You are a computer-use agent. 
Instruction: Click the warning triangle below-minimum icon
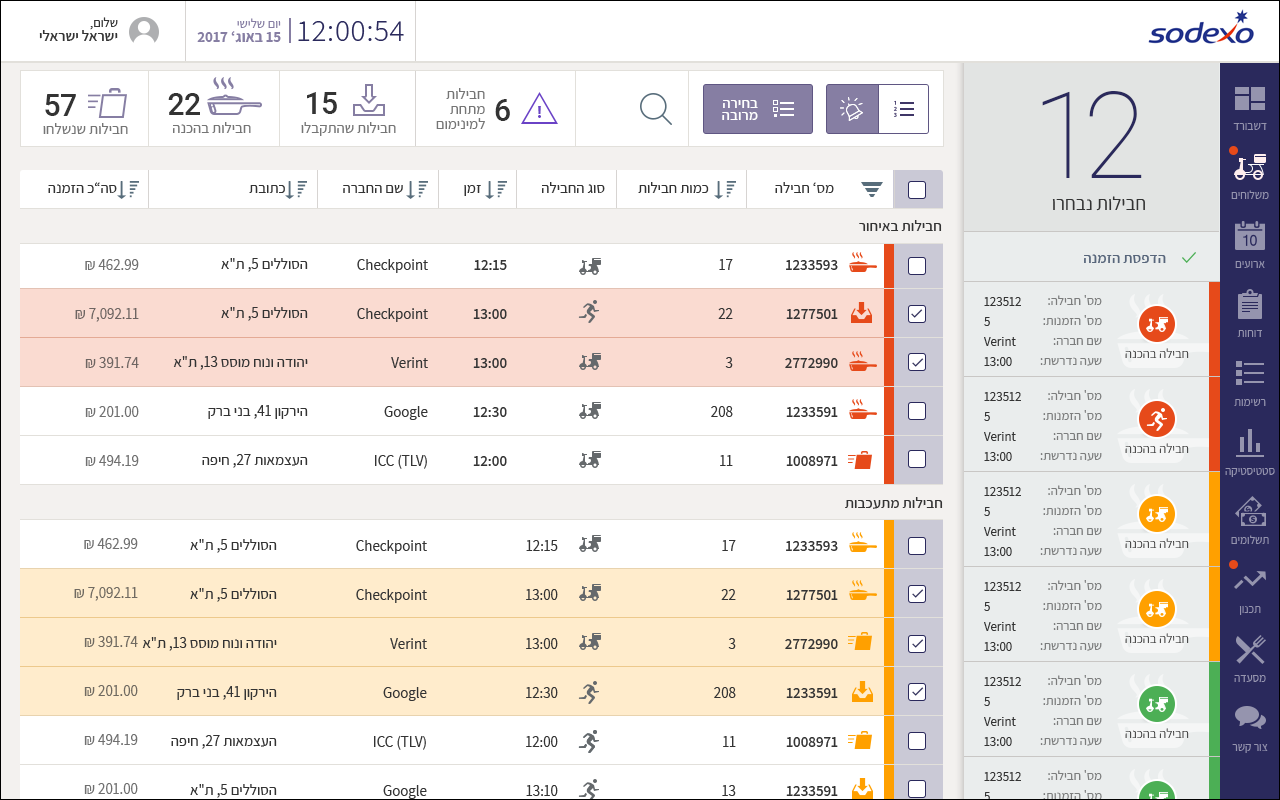(539, 109)
